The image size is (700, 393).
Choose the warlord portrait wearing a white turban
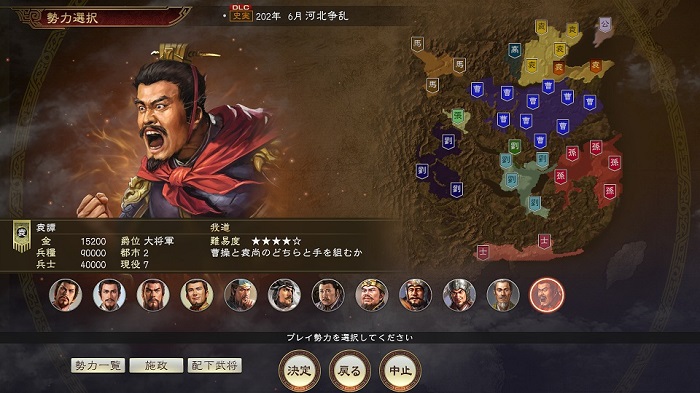tap(284, 295)
